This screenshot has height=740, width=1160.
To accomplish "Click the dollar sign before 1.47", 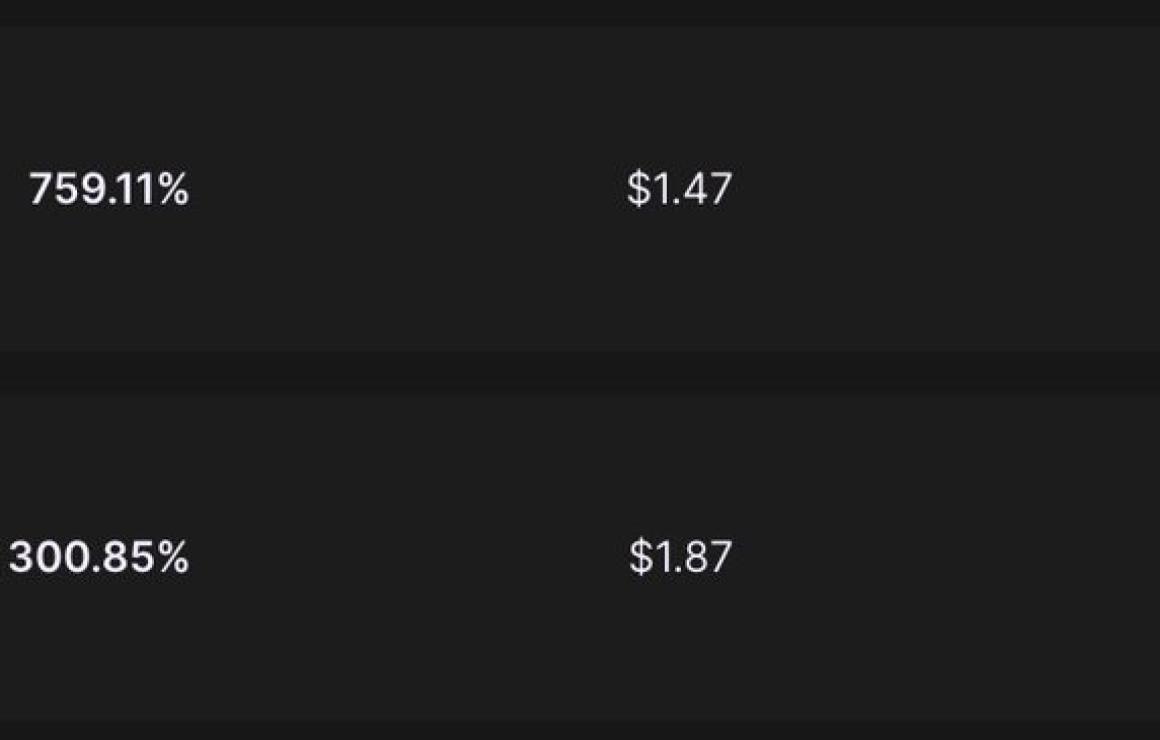I will (x=638, y=188).
